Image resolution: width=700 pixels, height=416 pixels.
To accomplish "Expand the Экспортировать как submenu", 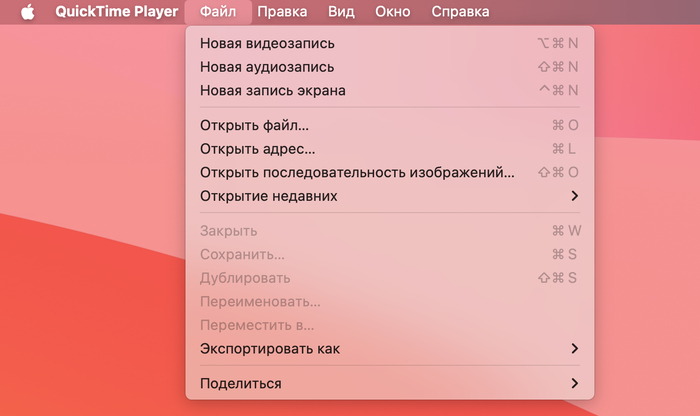I will (270, 349).
